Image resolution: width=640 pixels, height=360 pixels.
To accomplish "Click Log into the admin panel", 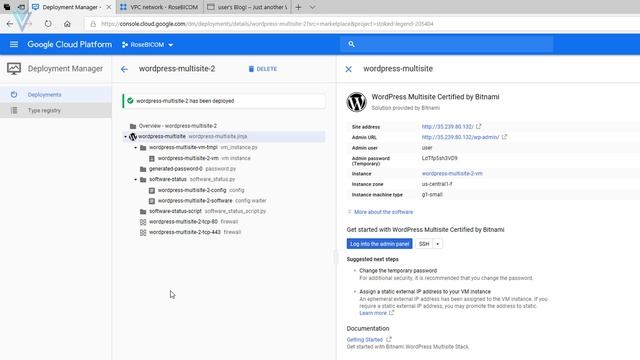I will click(x=379, y=244).
